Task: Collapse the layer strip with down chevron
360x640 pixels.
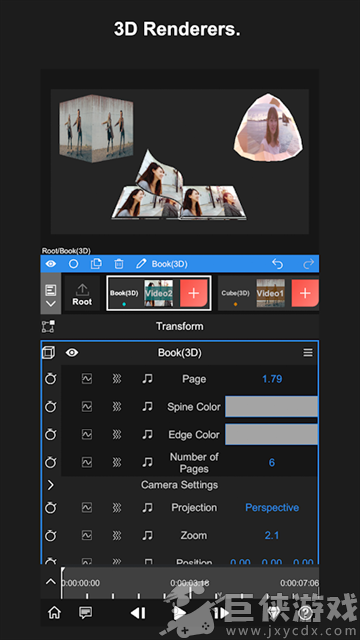Action: tap(51, 304)
